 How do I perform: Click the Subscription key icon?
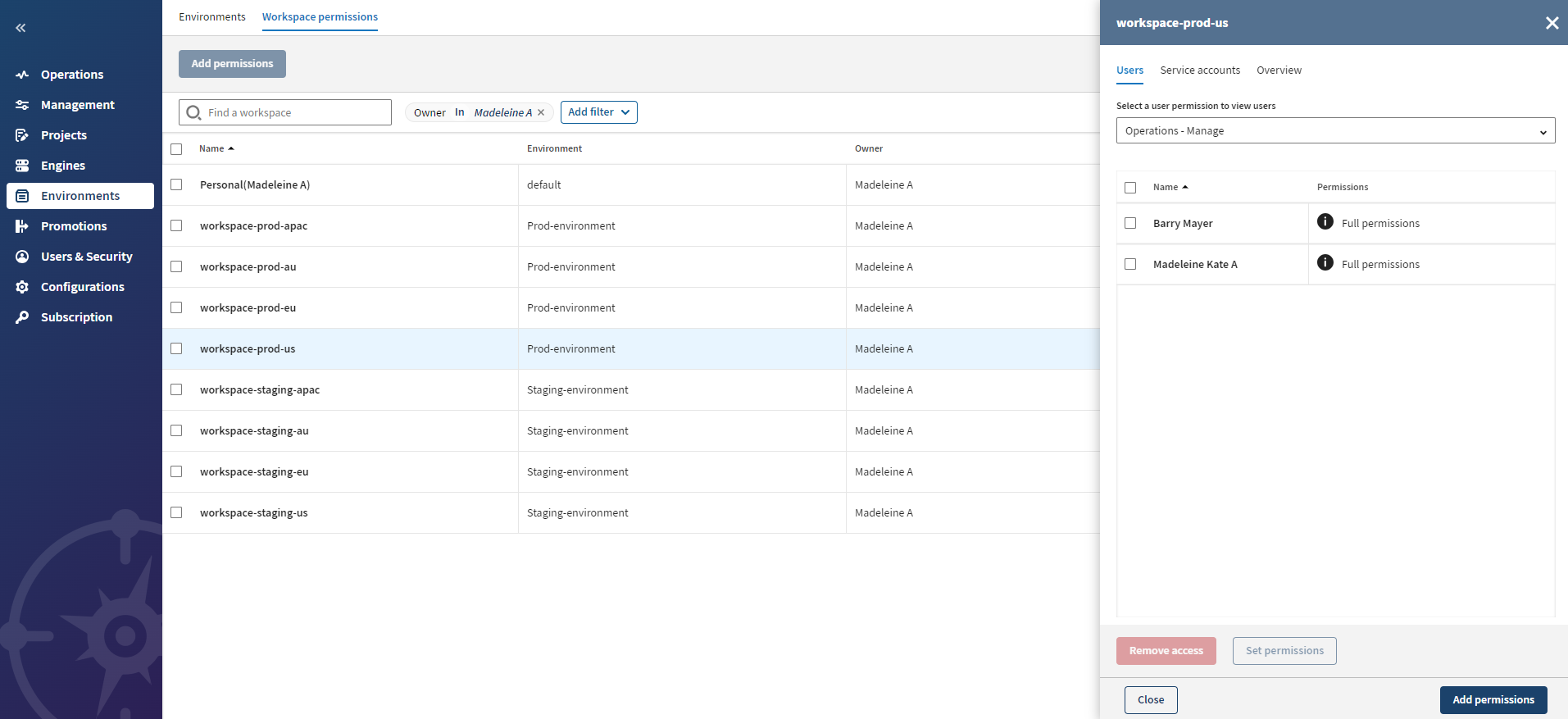point(22,317)
